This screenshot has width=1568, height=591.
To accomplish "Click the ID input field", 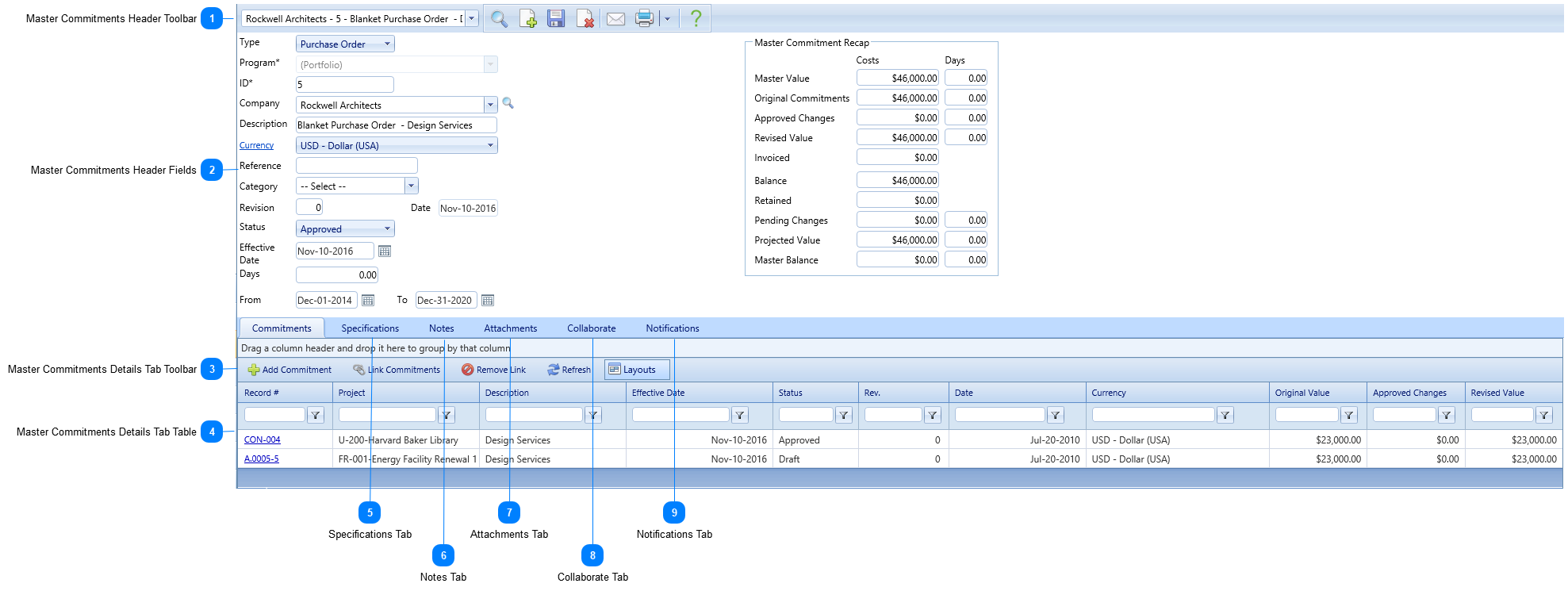I will [345, 84].
